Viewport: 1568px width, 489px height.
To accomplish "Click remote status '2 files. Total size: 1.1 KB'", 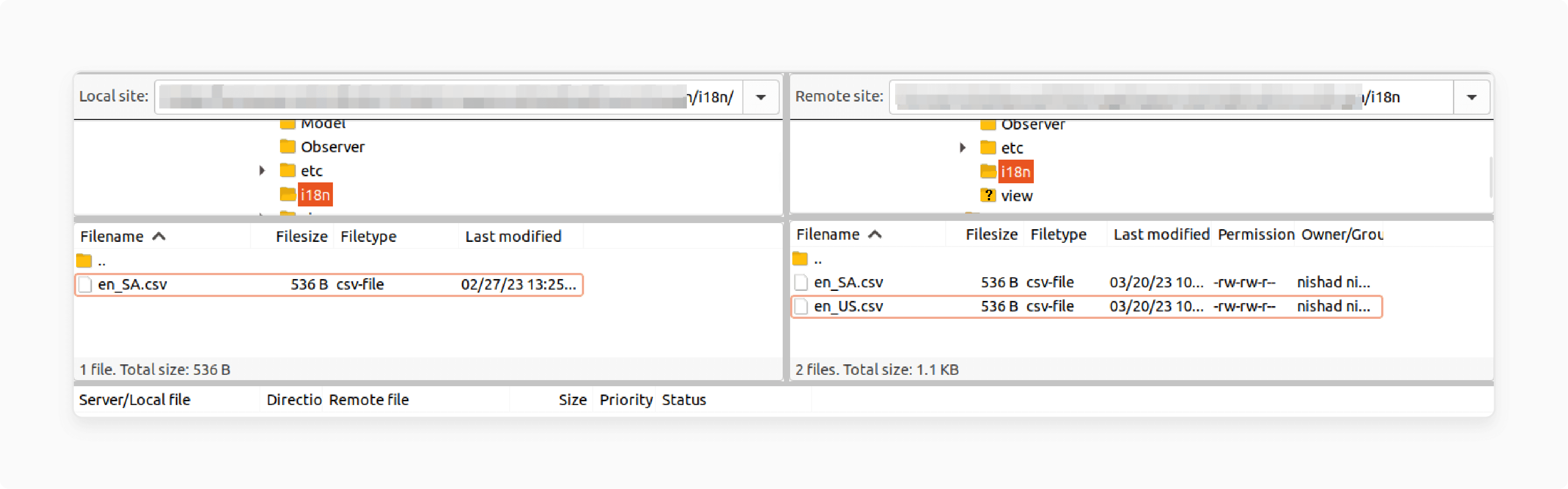I will point(876,370).
